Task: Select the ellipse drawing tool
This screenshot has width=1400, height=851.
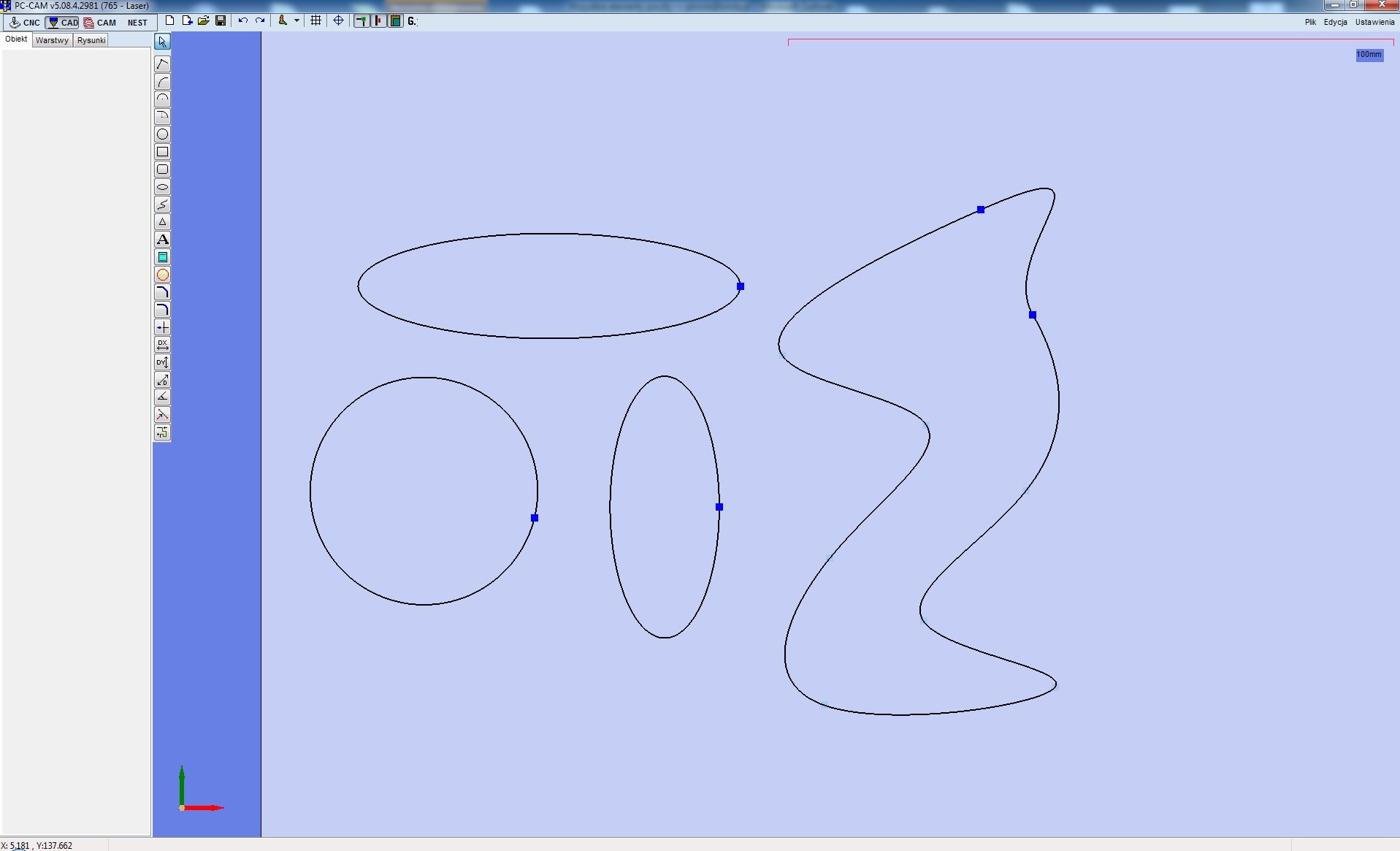Action: pos(162,187)
